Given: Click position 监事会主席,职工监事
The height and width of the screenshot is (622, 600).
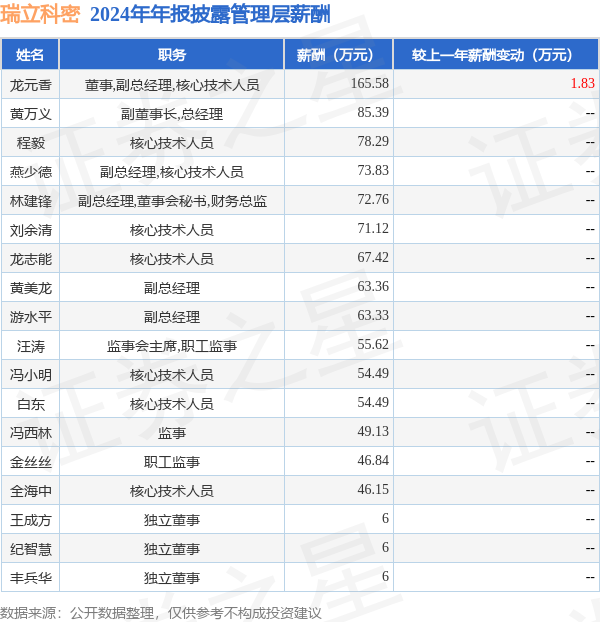Looking at the screenshot, I should 172,346.
